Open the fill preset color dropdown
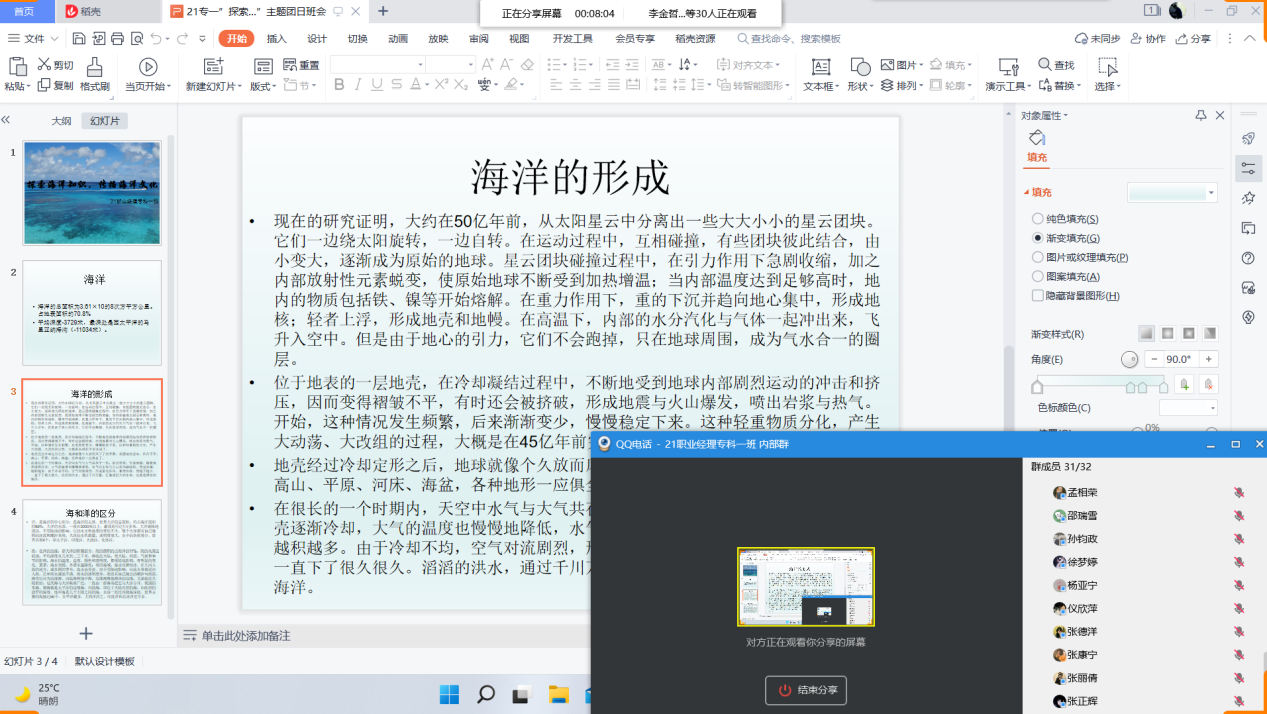1267x714 pixels. coord(1211,193)
